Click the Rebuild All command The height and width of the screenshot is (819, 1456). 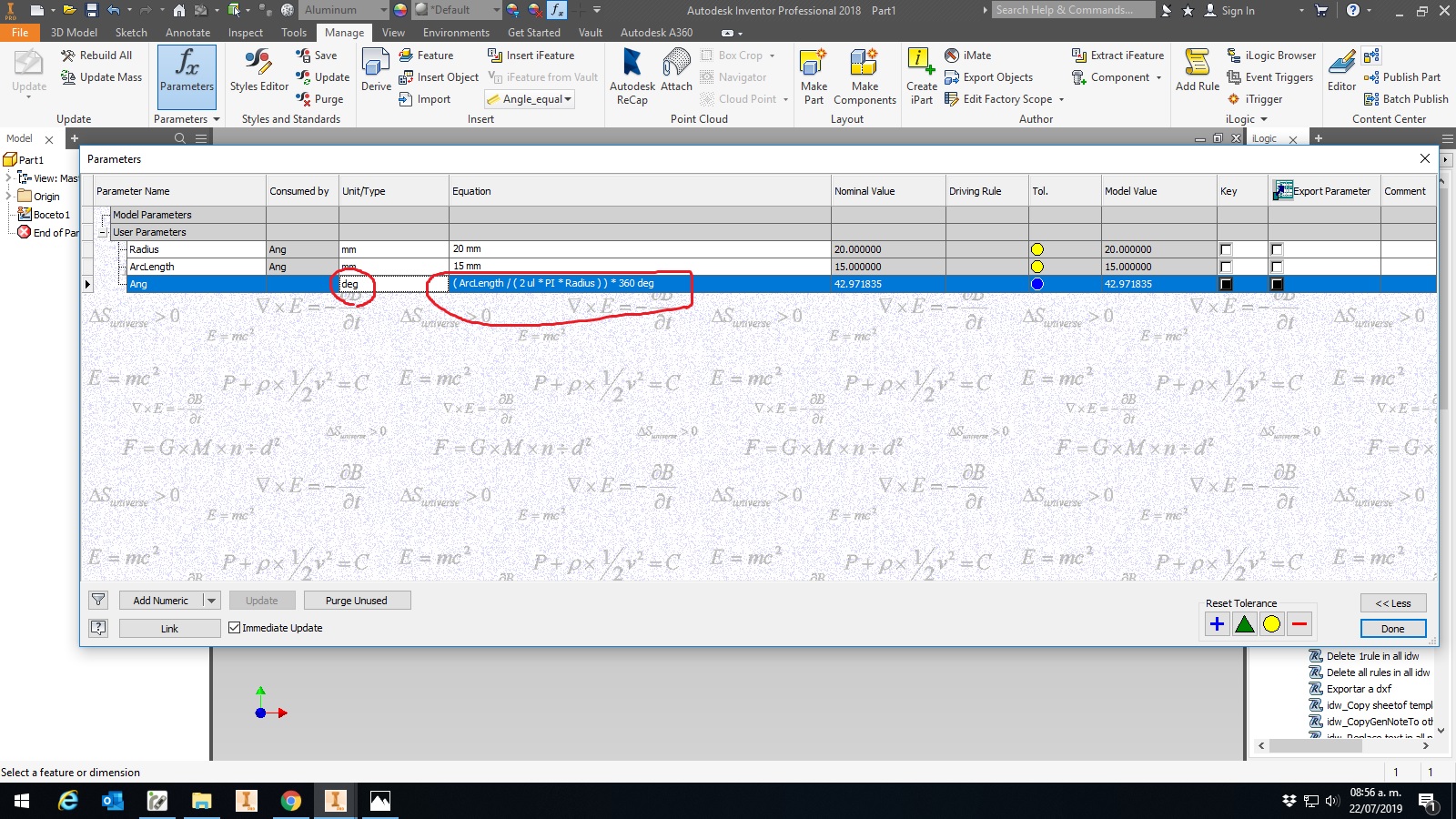96,56
